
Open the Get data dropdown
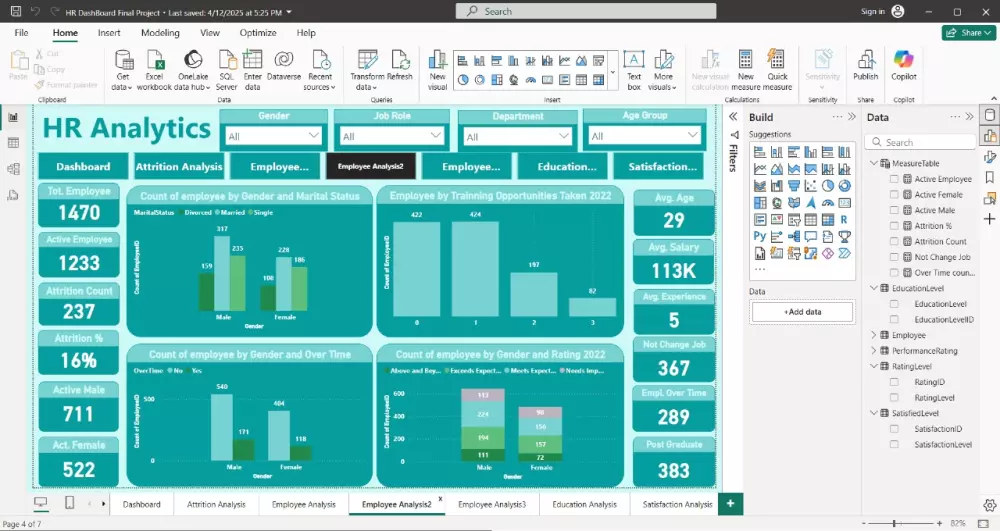coord(122,70)
